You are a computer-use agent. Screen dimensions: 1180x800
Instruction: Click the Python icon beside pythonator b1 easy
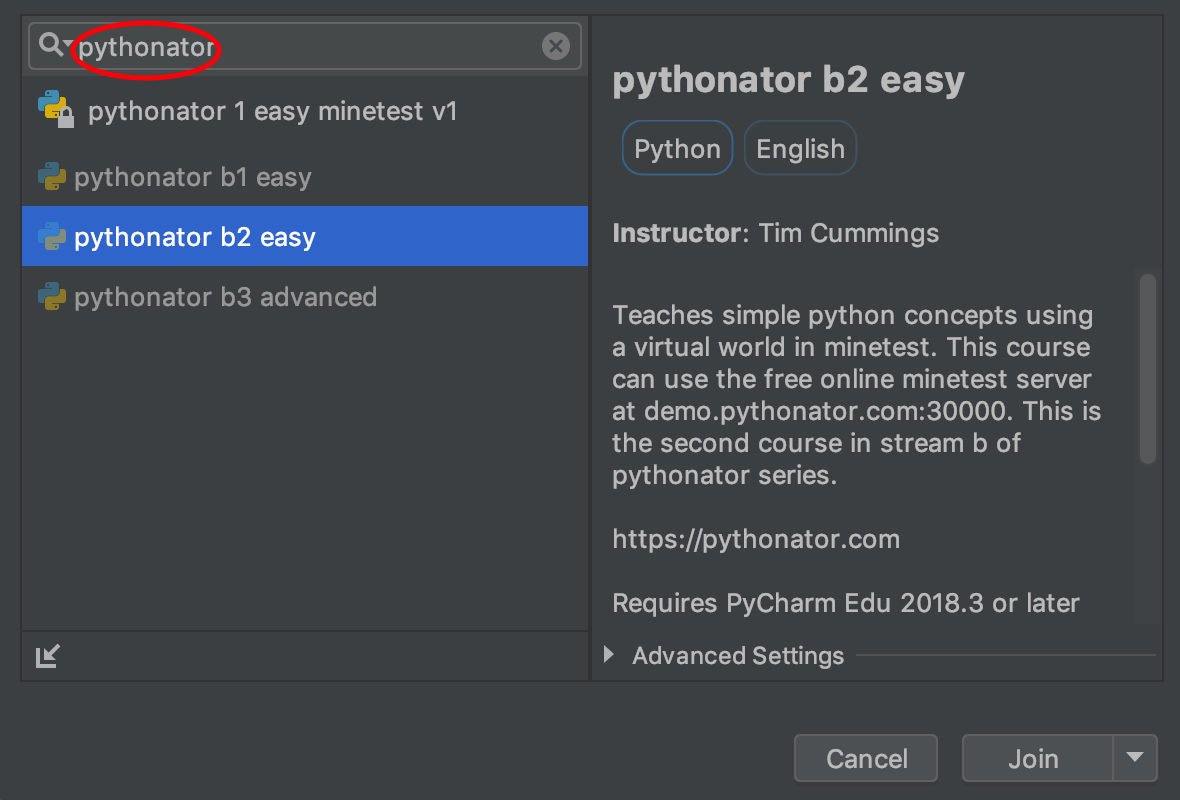tap(52, 177)
